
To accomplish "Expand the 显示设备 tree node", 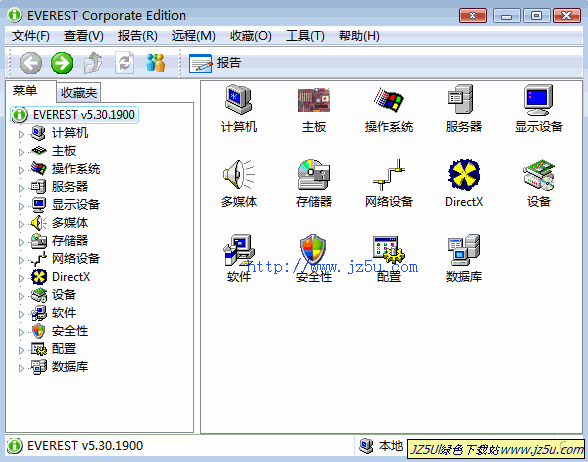I will [21, 206].
